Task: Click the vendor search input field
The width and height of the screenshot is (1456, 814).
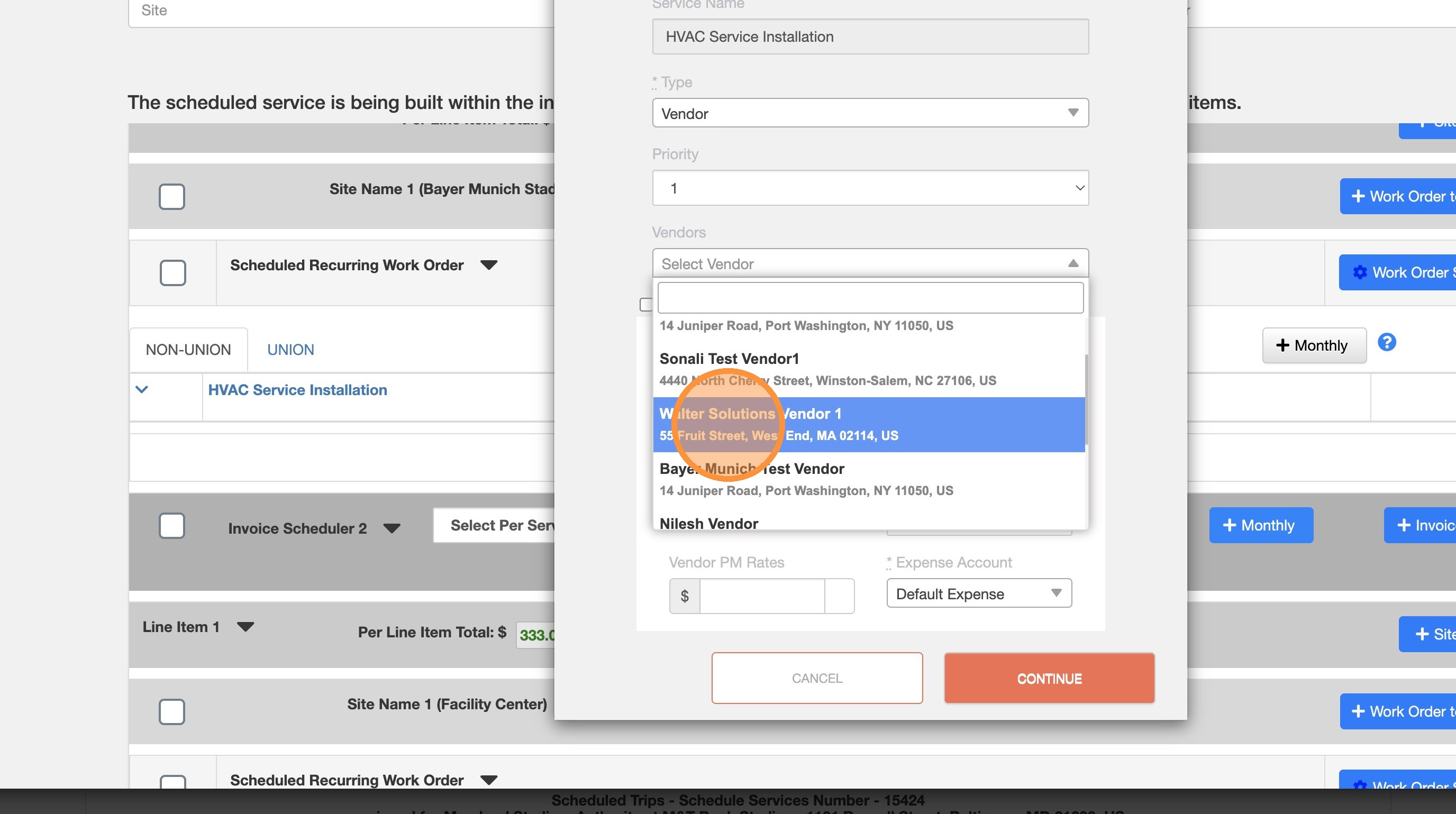Action: click(870, 298)
